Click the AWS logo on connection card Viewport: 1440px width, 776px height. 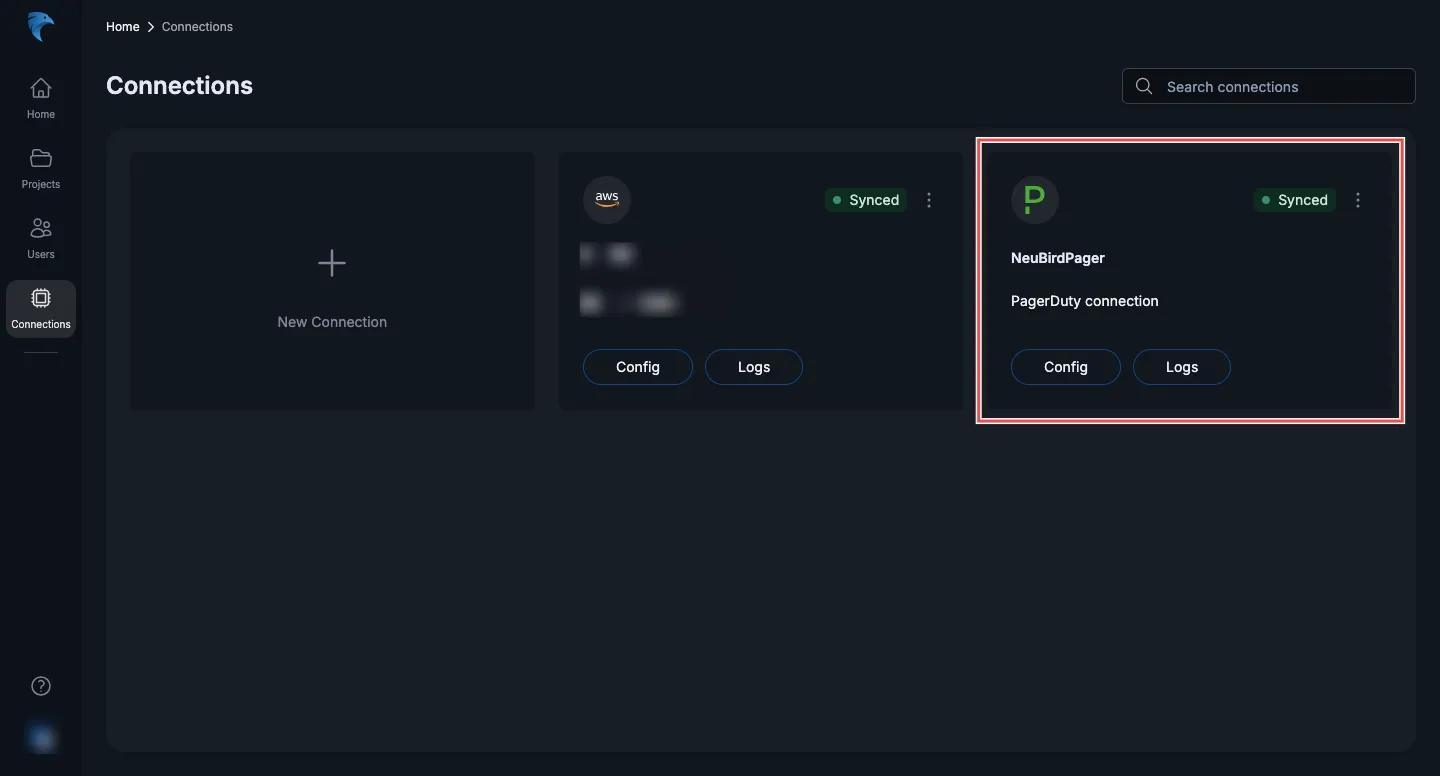coord(607,199)
